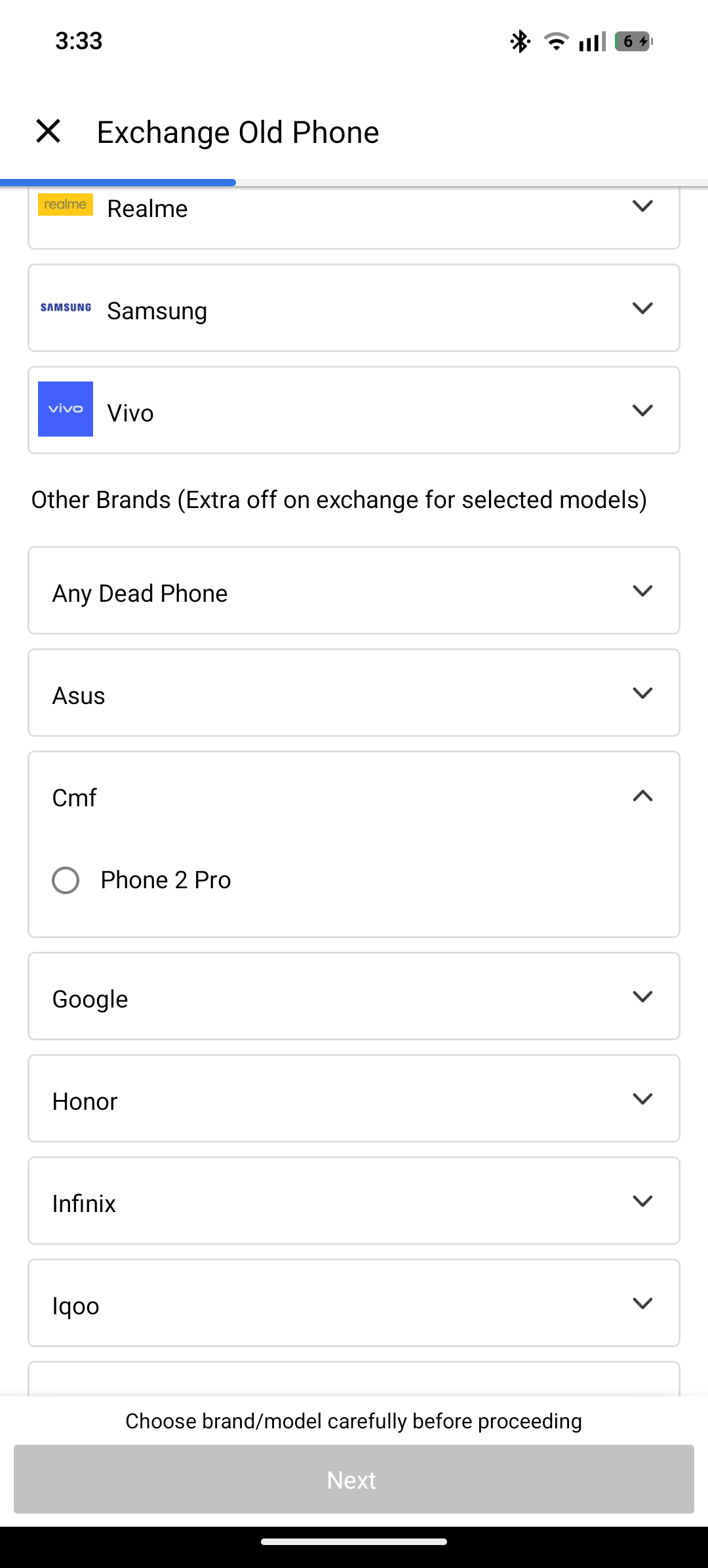This screenshot has height=1568, width=708.
Task: Tap the cellular signal bars icon
Action: pos(592,42)
